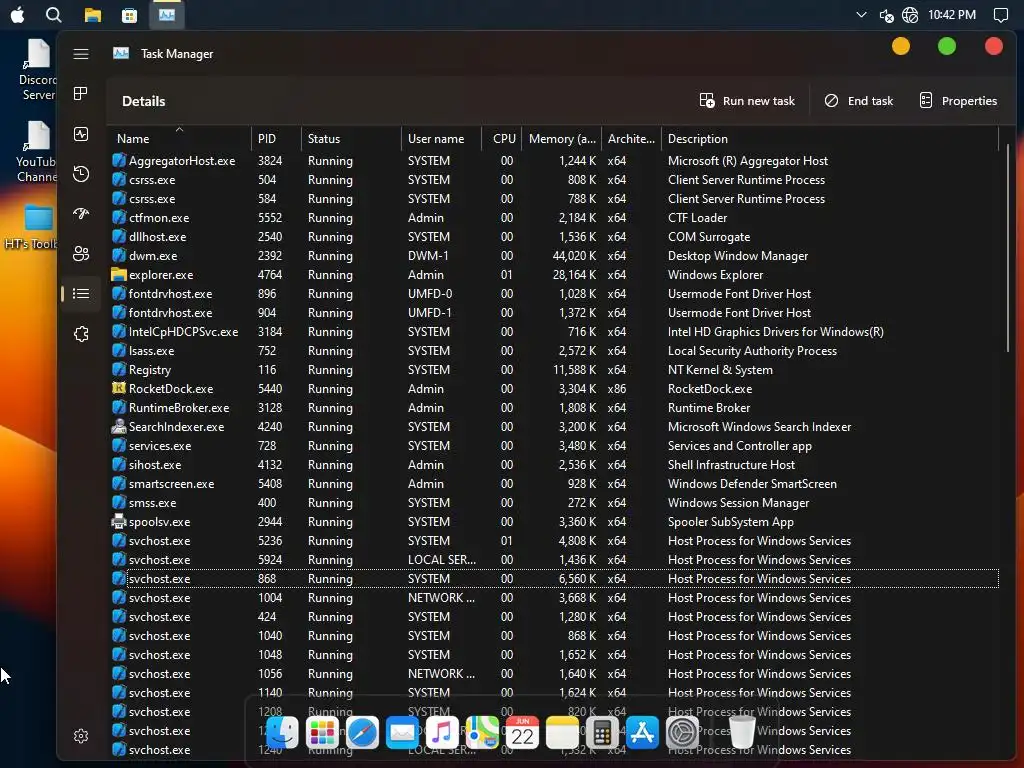The height and width of the screenshot is (768, 1024).
Task: Open the Processes page in sidebar
Action: tap(81, 93)
